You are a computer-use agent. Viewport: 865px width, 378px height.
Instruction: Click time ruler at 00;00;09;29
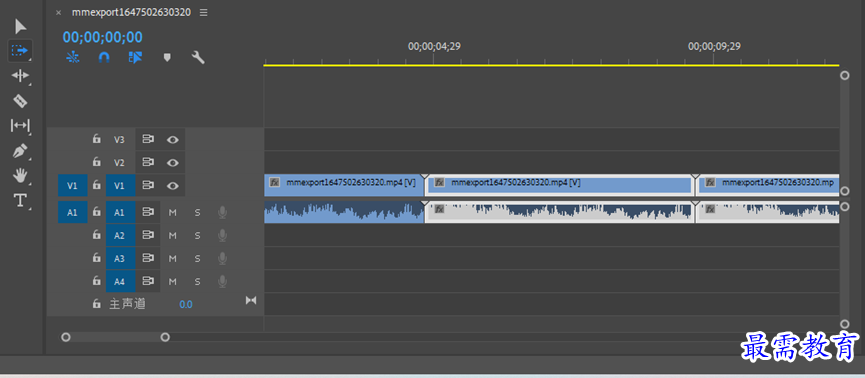click(713, 46)
